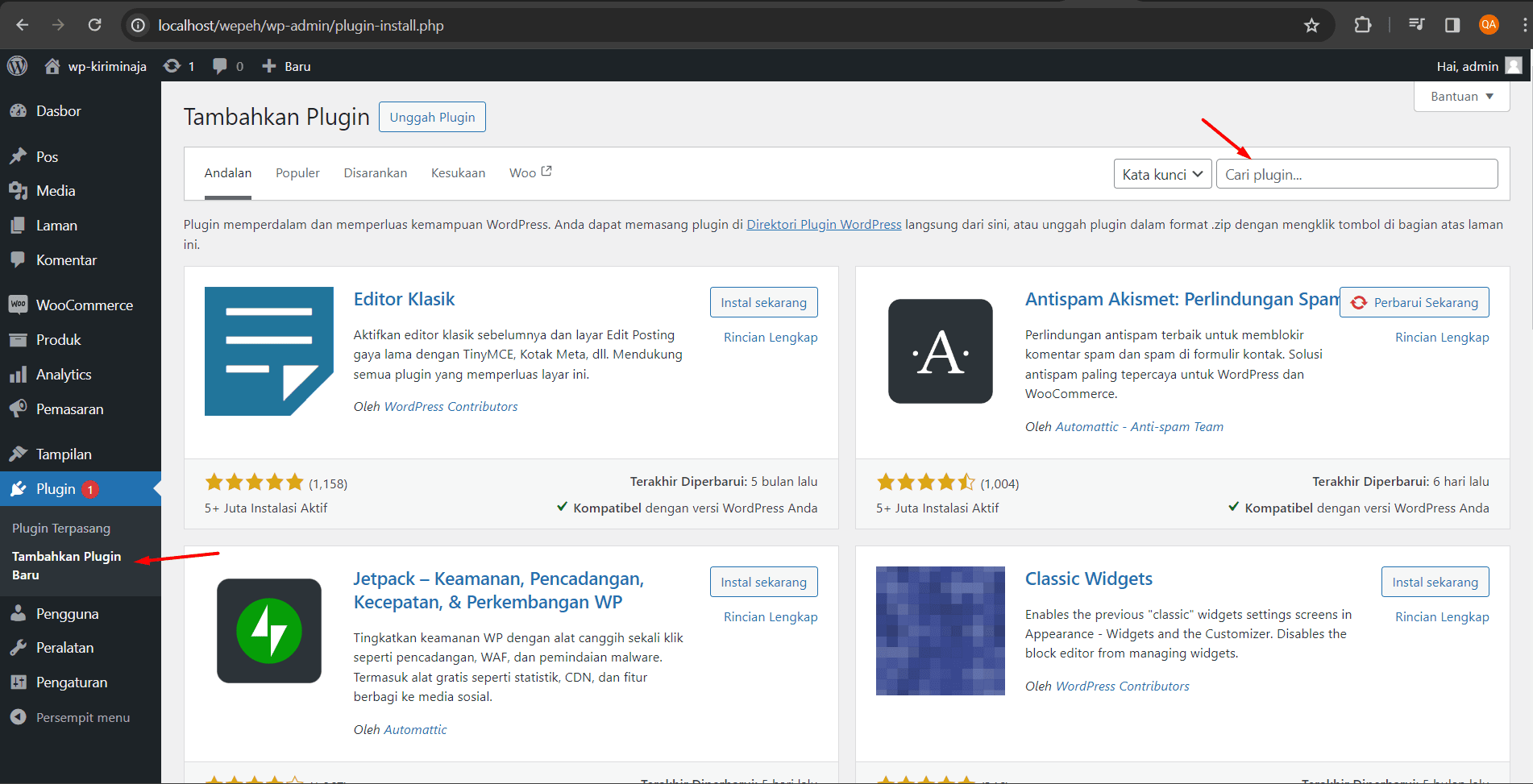Click the Jetpack plugin icon
This screenshot has width=1533, height=784.
tap(268, 631)
